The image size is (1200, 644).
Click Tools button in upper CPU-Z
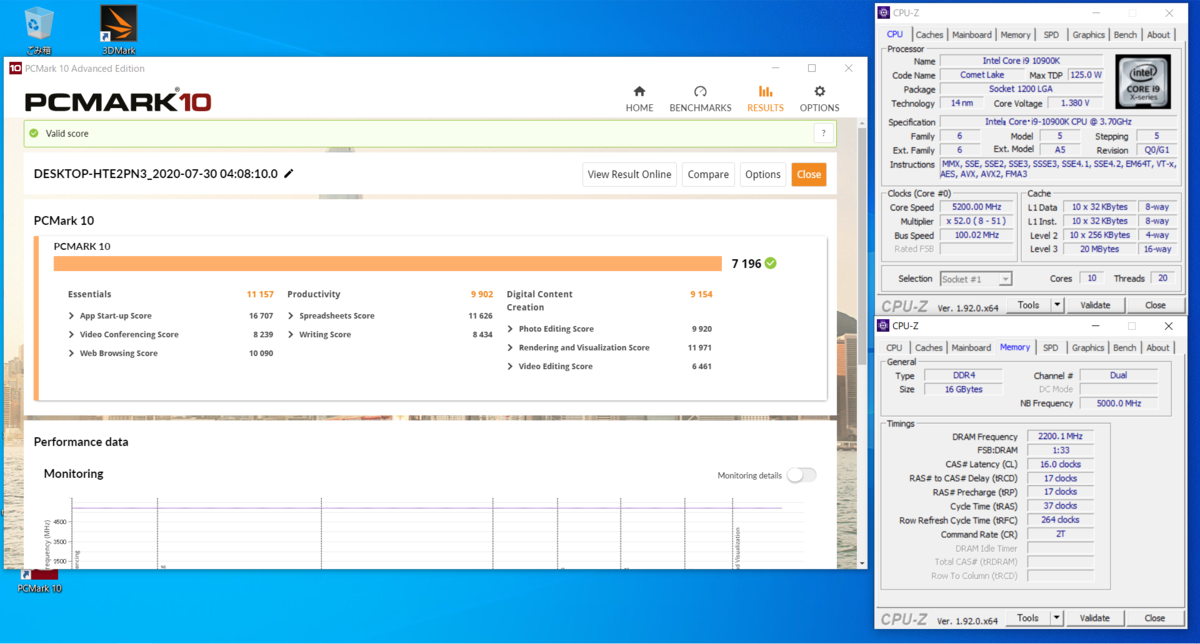1028,305
